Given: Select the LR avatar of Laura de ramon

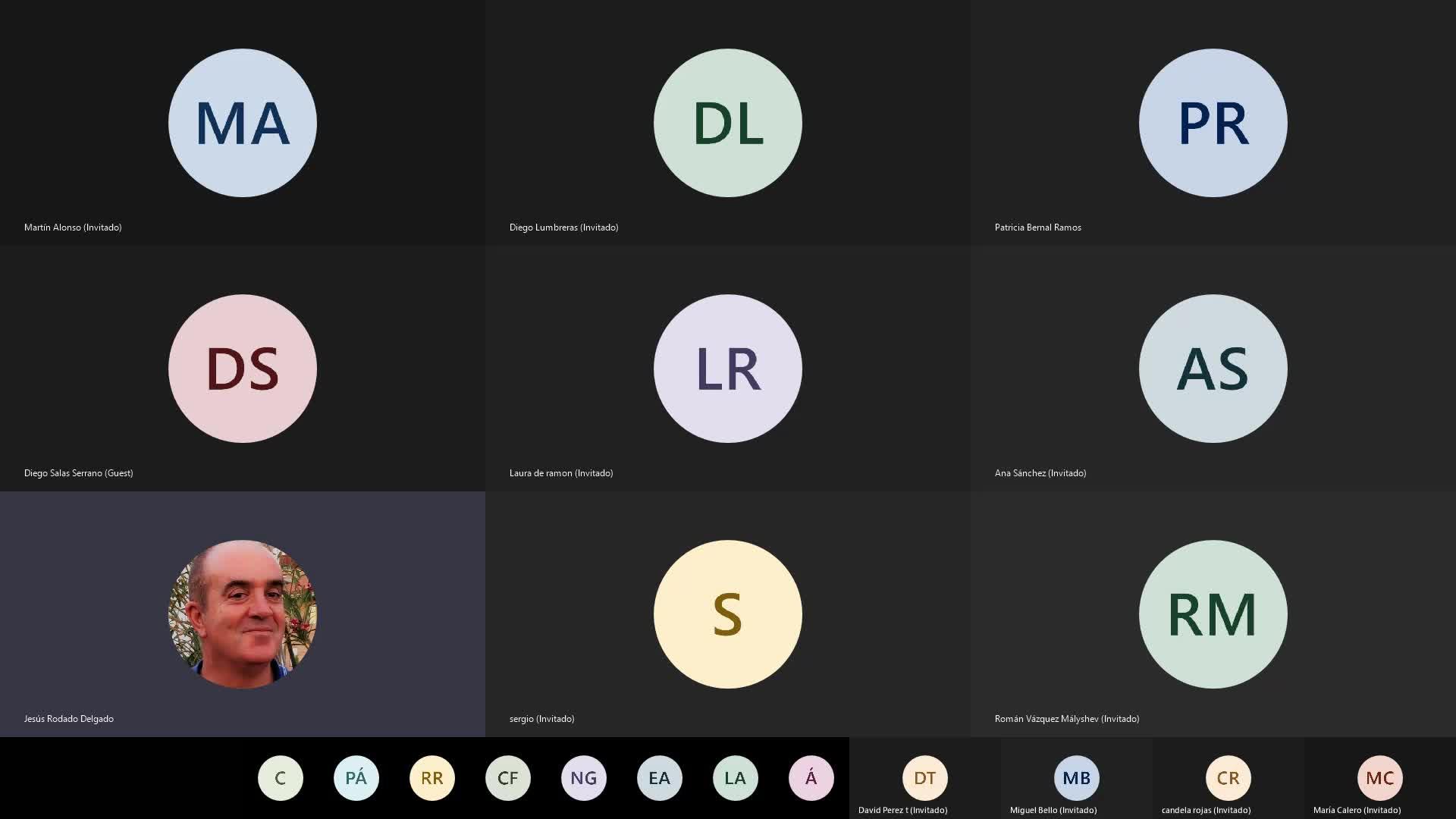Looking at the screenshot, I should pos(728,369).
